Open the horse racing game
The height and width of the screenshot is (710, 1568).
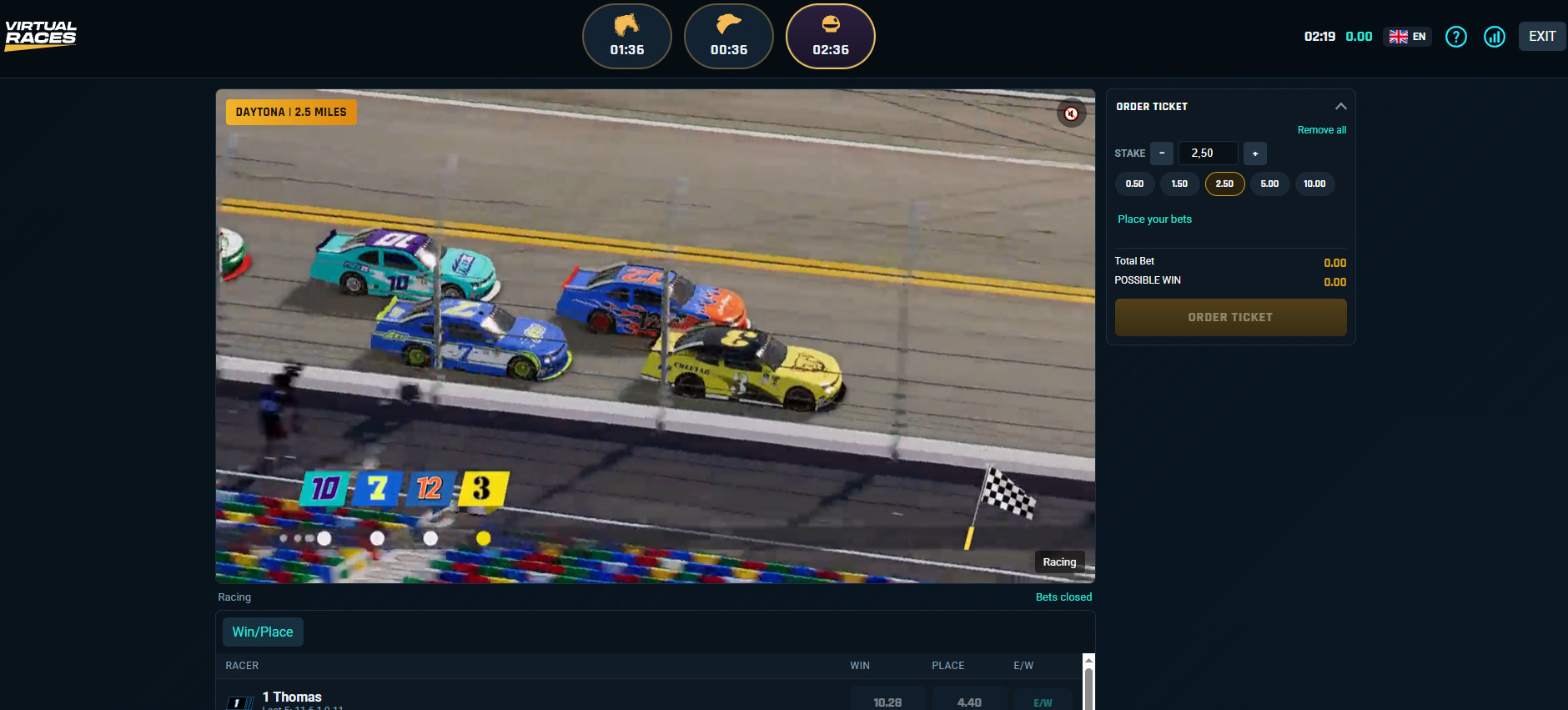[x=627, y=36]
